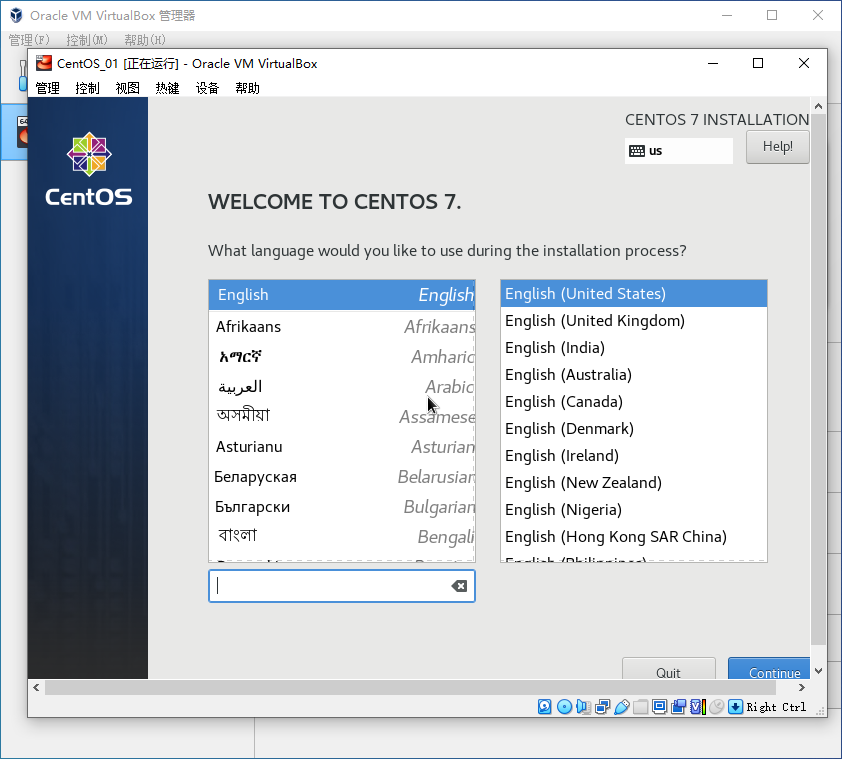Select Беларуская in the language list
The width and height of the screenshot is (842, 759).
pos(342,476)
